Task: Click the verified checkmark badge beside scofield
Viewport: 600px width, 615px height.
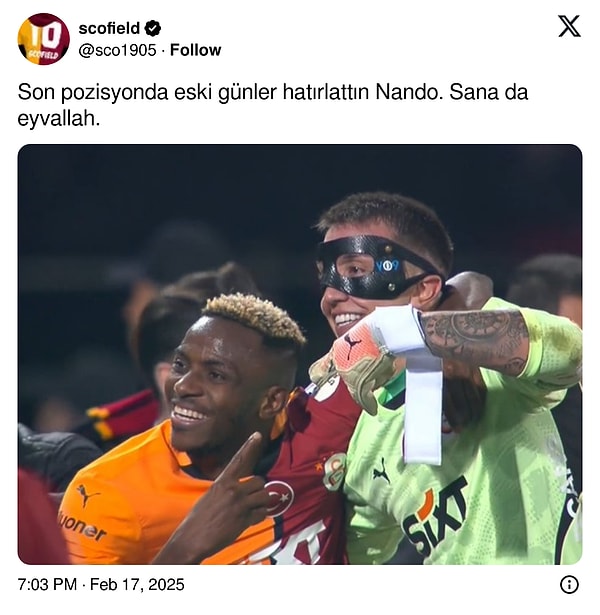Action: pos(153,28)
